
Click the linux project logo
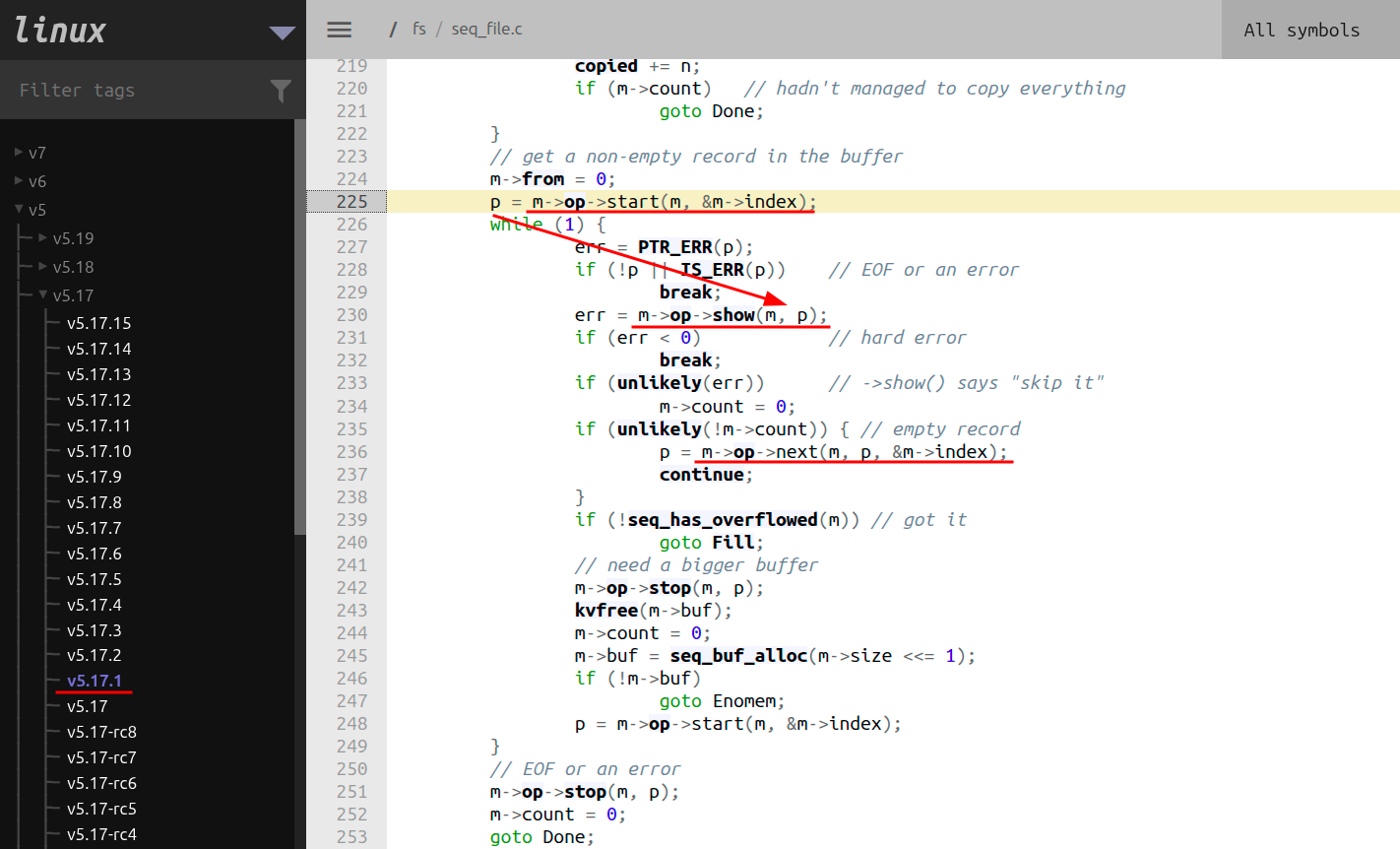click(x=60, y=30)
